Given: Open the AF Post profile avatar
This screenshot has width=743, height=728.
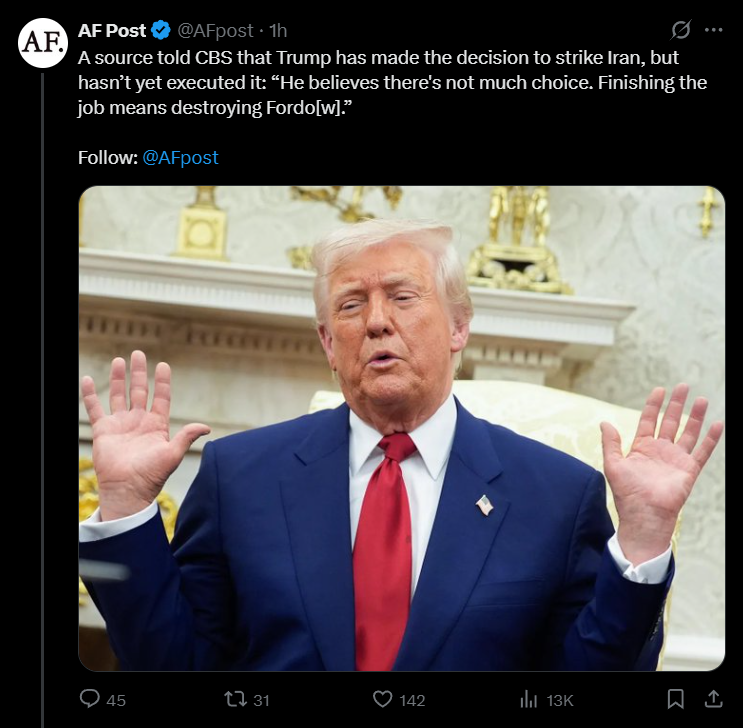Looking at the screenshot, I should 43,43.
